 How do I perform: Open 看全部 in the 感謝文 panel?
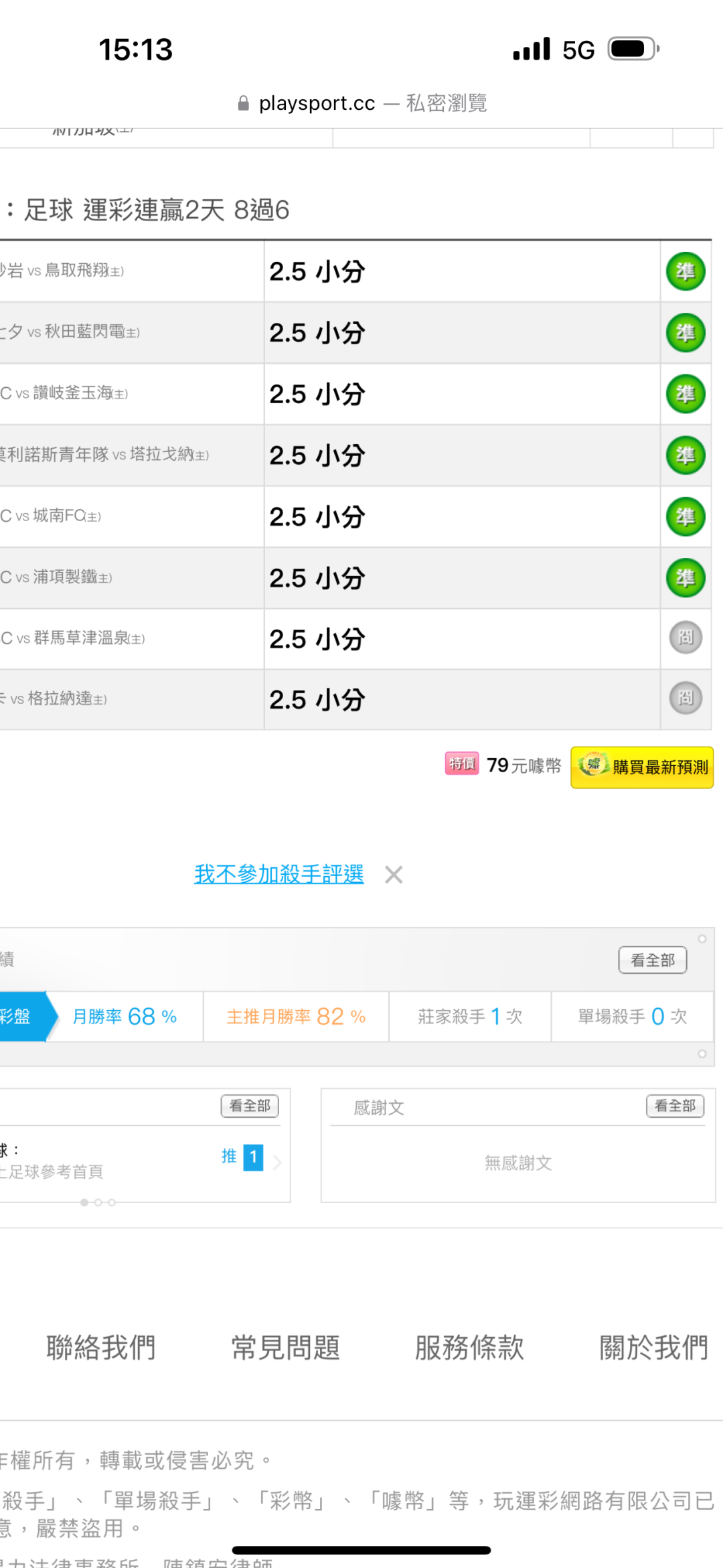point(675,1106)
